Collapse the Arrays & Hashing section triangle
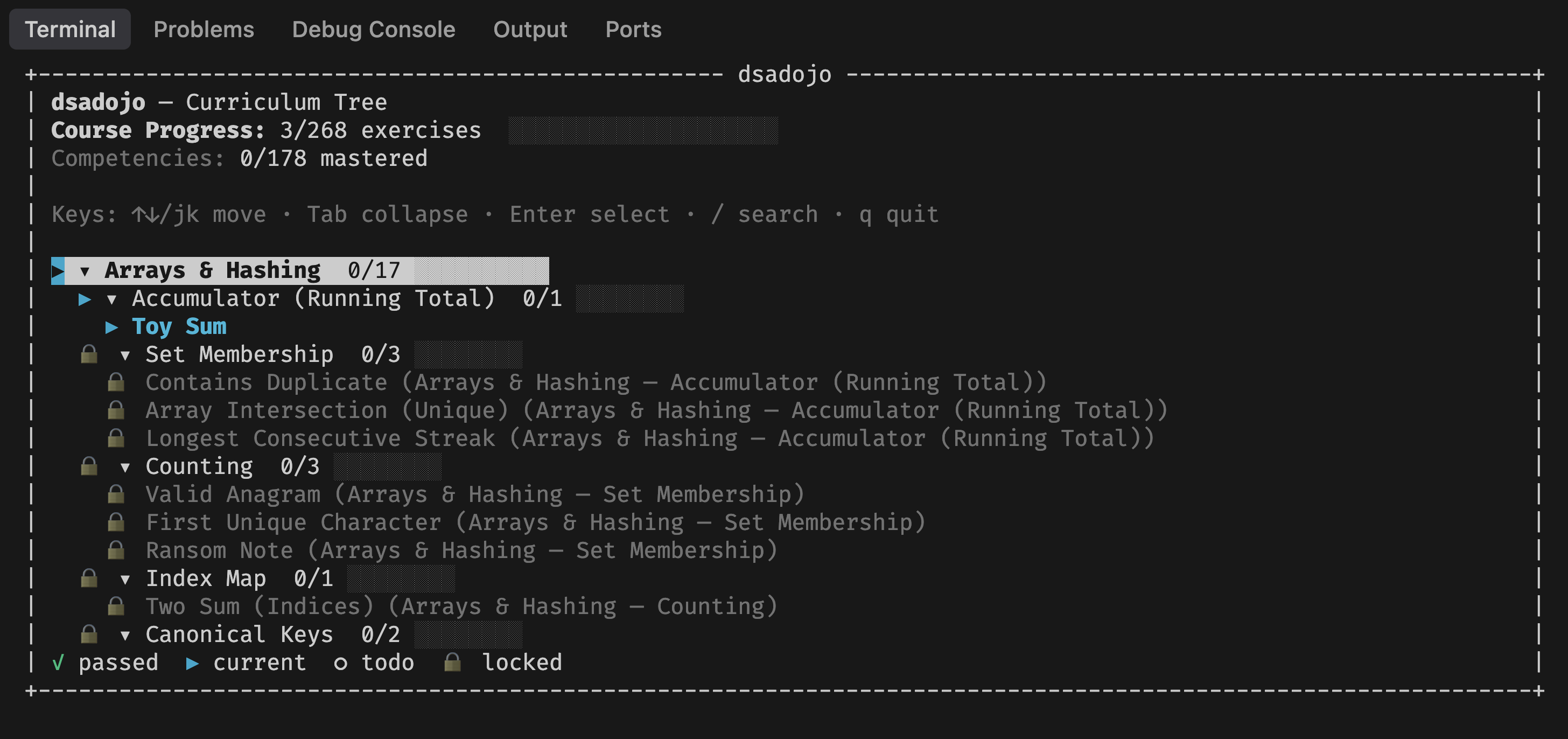Viewport: 1568px width, 739px height. click(85, 271)
